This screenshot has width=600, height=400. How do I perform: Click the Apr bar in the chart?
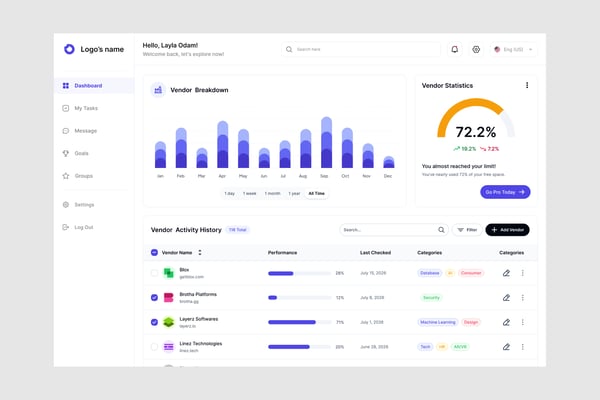223,145
